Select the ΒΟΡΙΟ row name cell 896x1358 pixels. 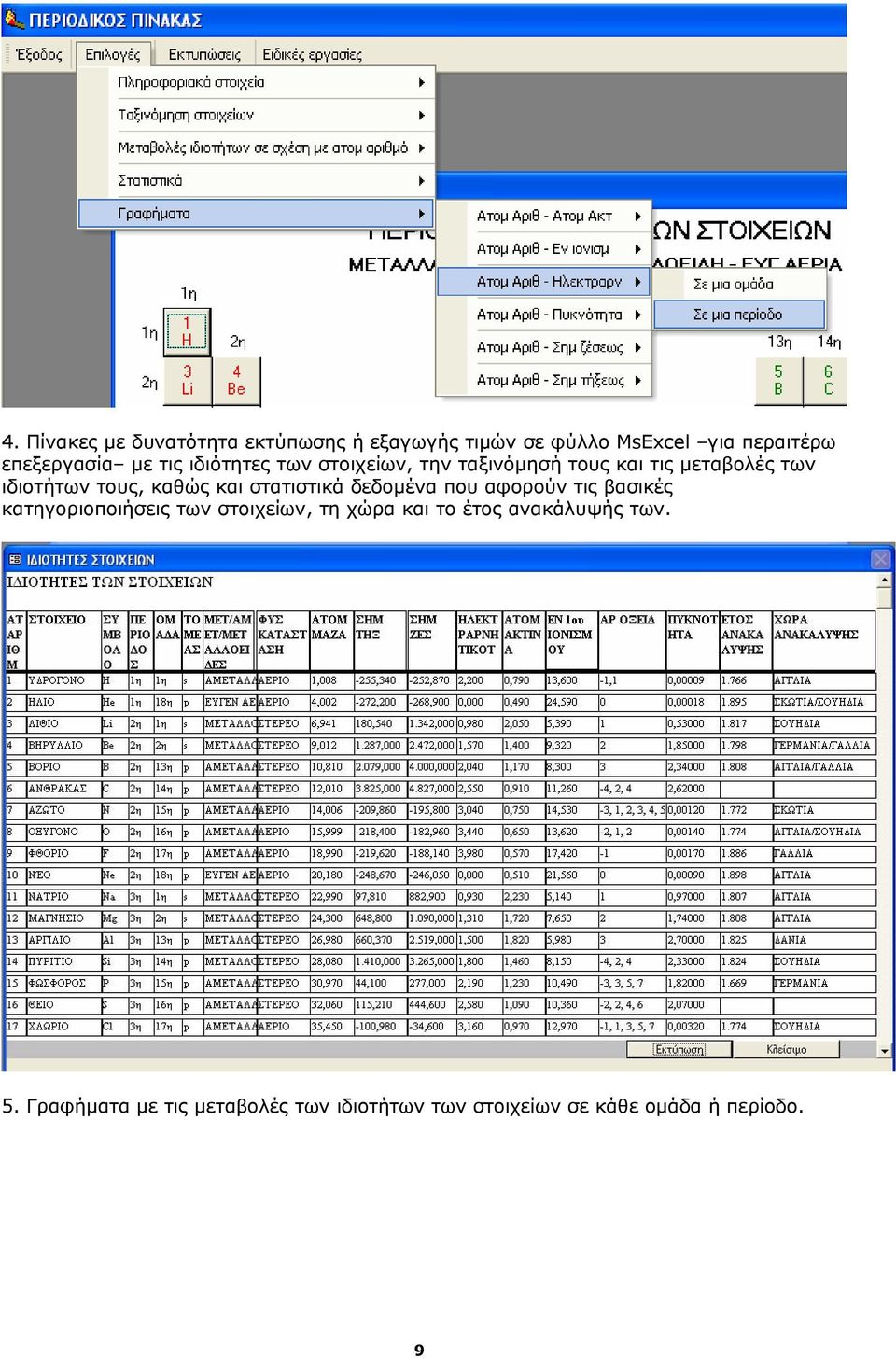[x=63, y=767]
